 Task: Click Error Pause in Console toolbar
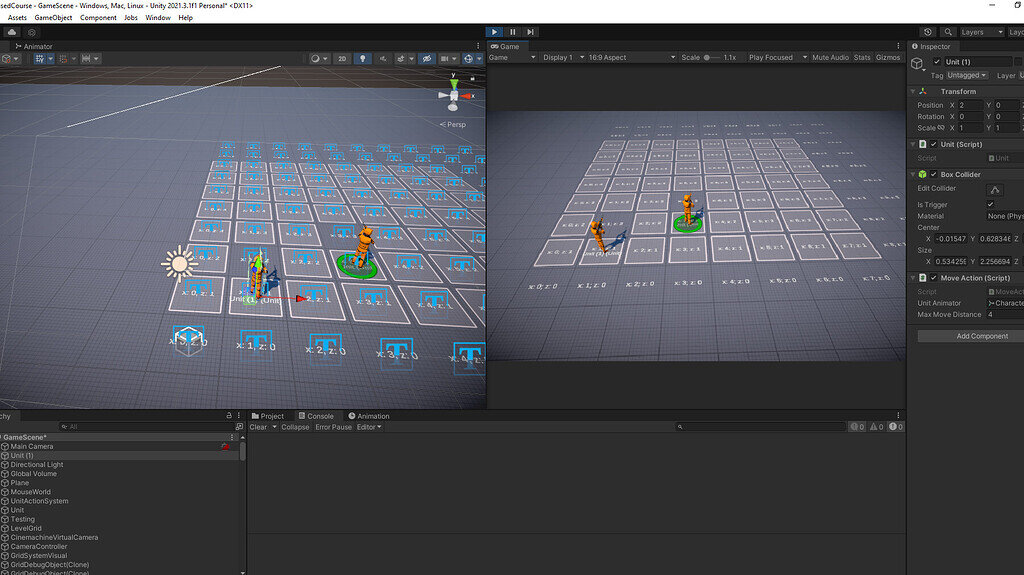point(333,427)
